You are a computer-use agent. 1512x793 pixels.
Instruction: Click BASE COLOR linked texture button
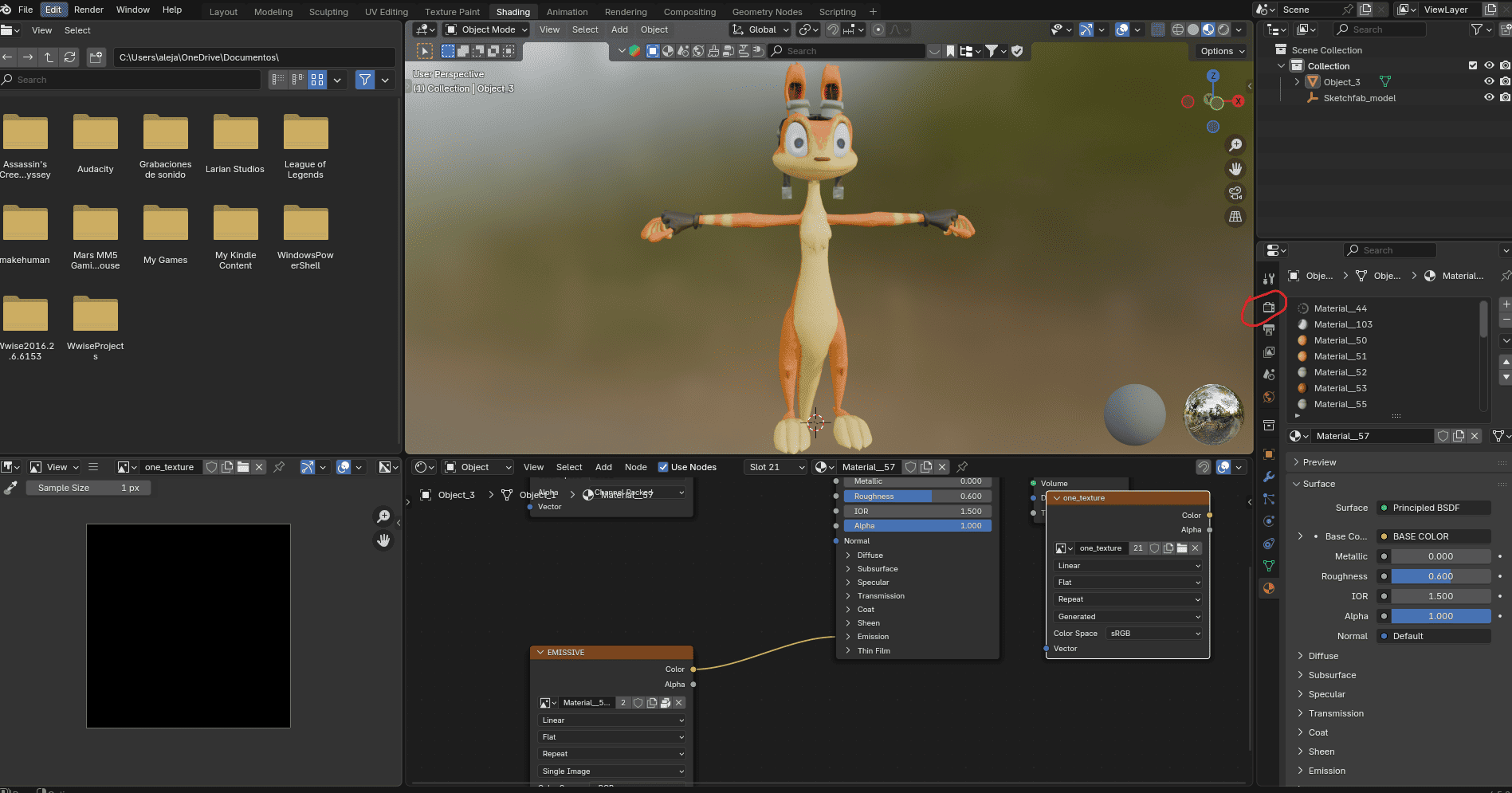coord(1434,536)
